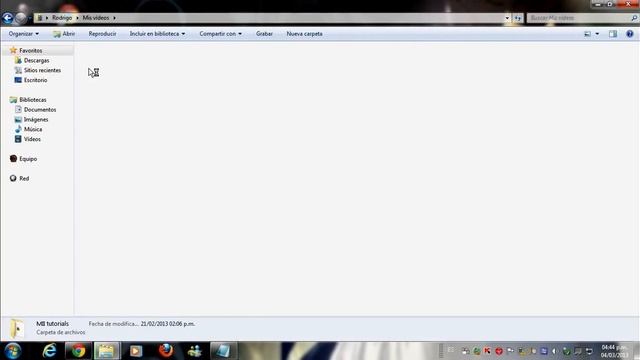
Task: Click the folder icon in the details pane
Action: tap(16, 329)
